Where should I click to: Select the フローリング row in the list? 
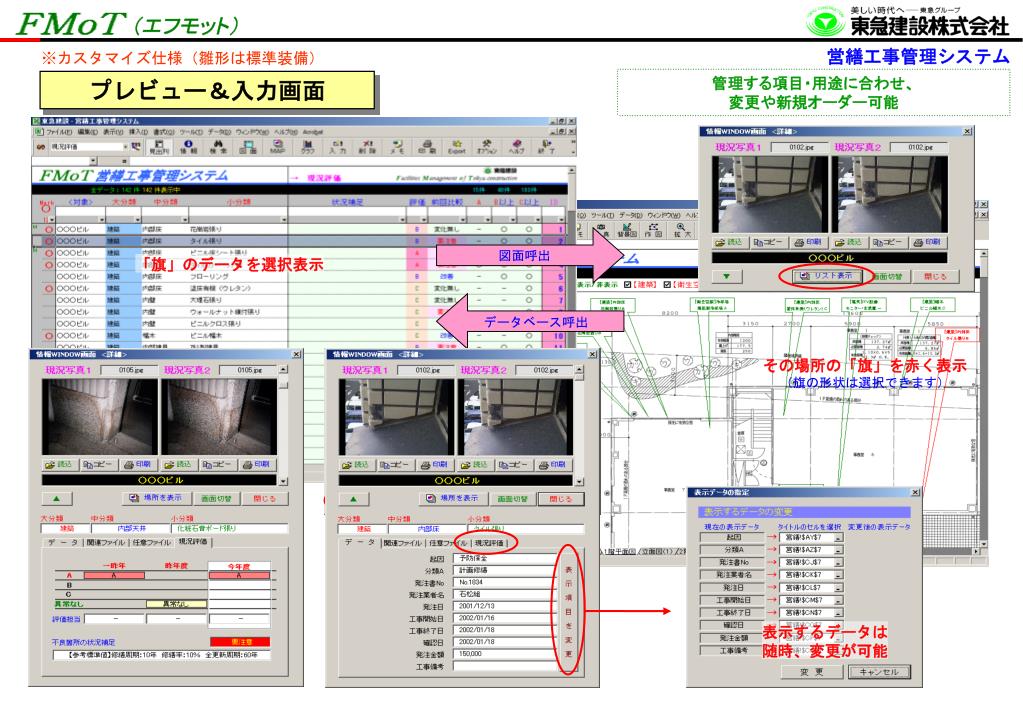tap(300, 277)
